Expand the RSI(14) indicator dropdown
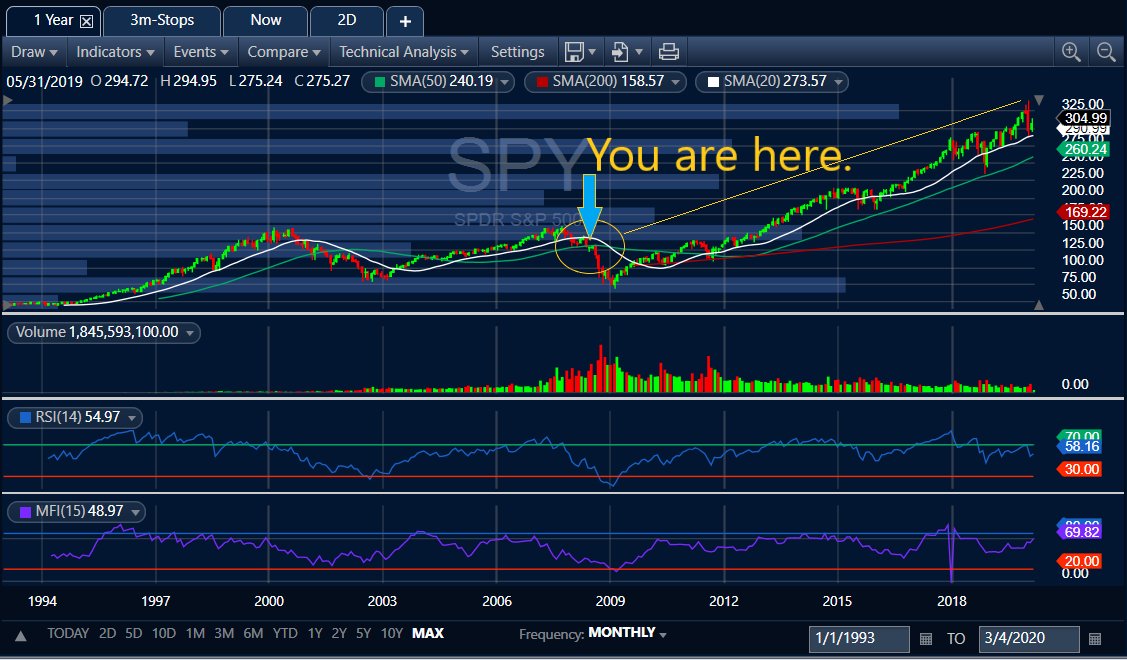 point(132,418)
